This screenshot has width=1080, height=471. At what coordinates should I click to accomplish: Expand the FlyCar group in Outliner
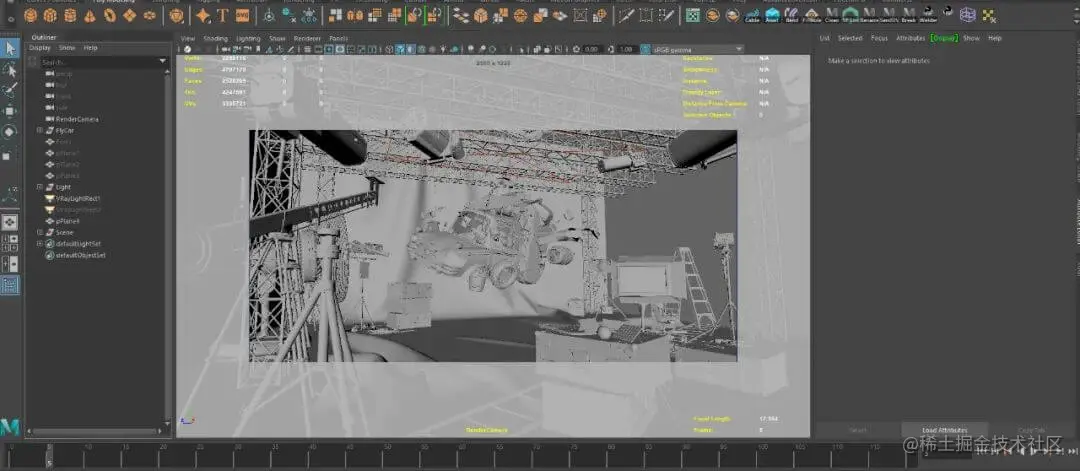[x=40, y=130]
